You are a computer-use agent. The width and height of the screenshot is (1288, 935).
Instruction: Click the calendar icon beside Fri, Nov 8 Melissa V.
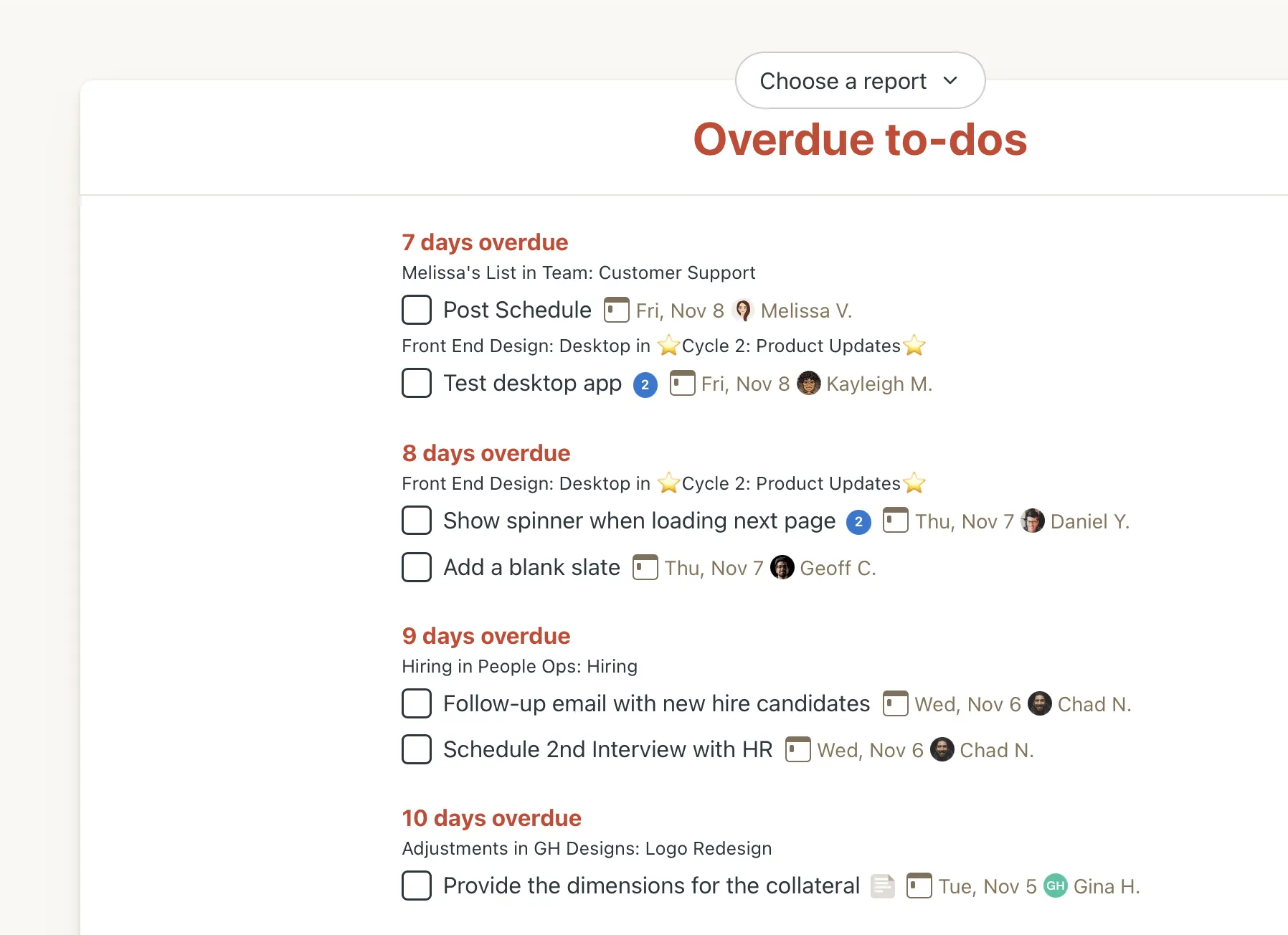[x=616, y=310]
